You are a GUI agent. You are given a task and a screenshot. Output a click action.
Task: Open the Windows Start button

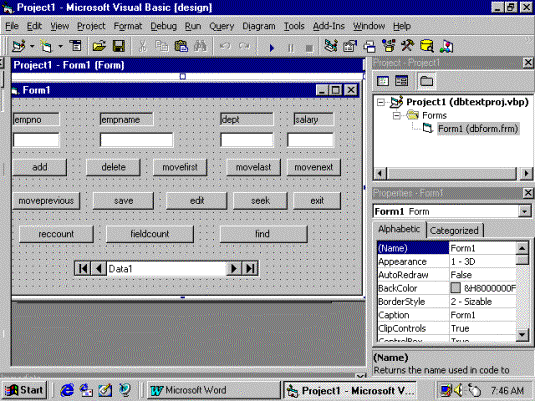coord(24,390)
